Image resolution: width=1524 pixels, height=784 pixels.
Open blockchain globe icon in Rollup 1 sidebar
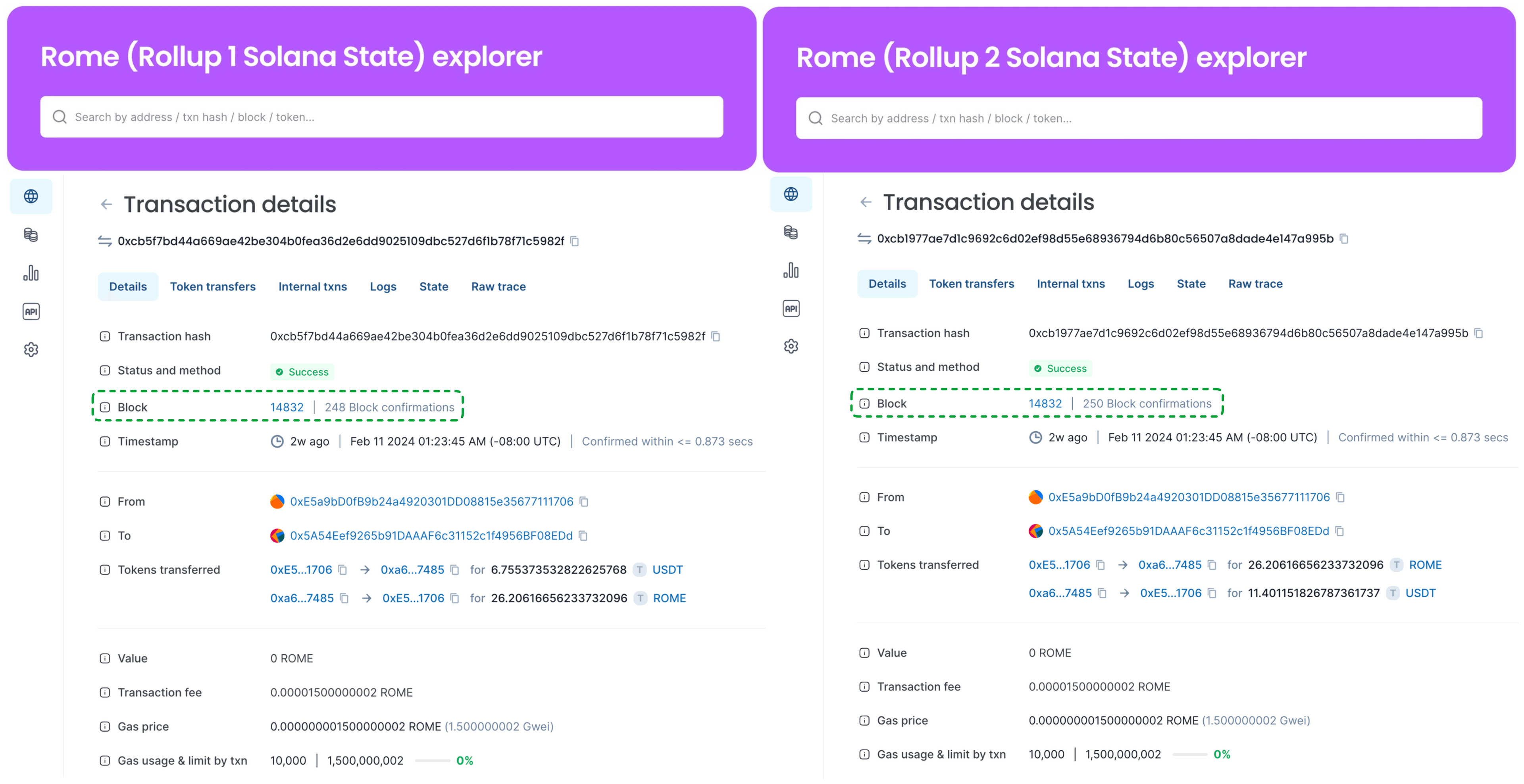pyautogui.click(x=31, y=196)
